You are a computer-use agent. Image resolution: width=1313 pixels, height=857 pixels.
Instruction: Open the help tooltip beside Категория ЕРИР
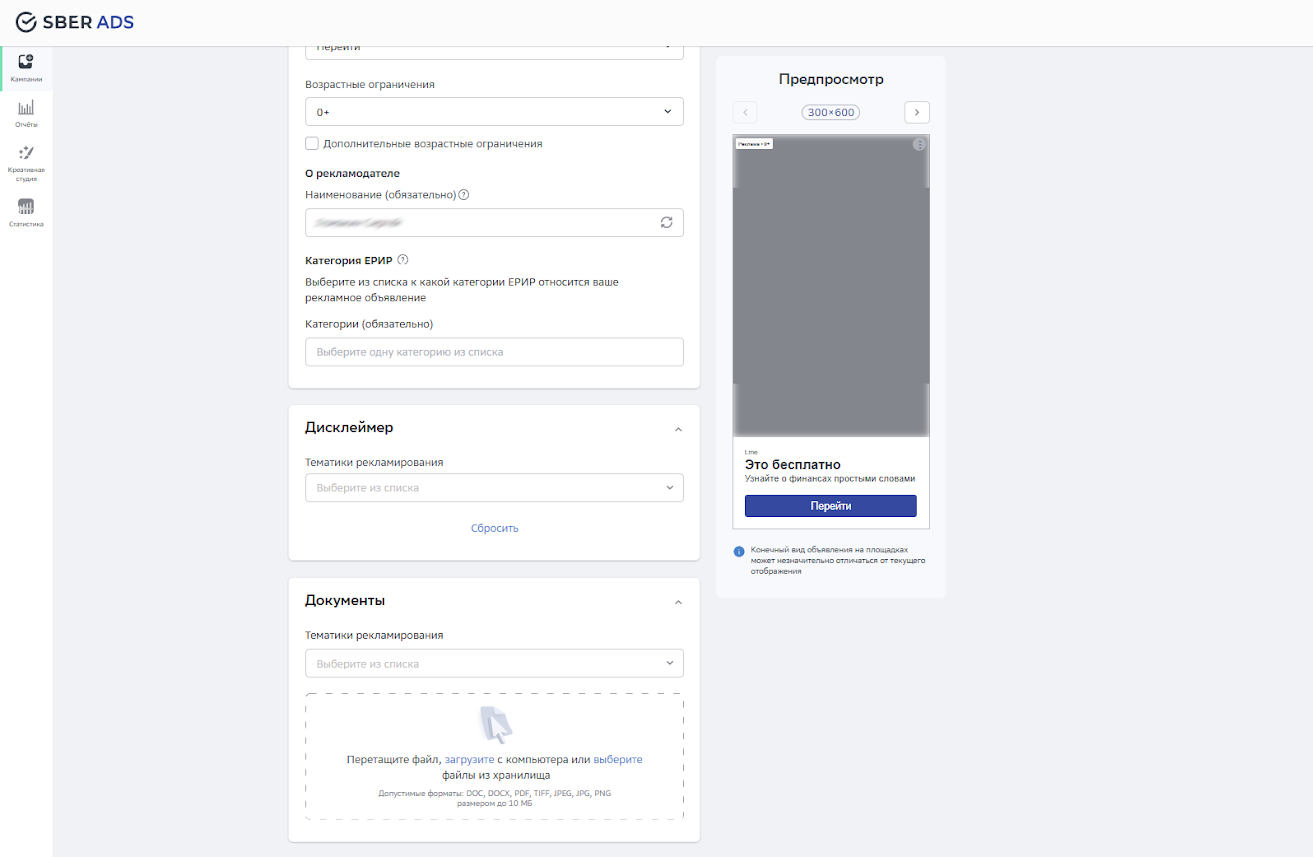[402, 259]
